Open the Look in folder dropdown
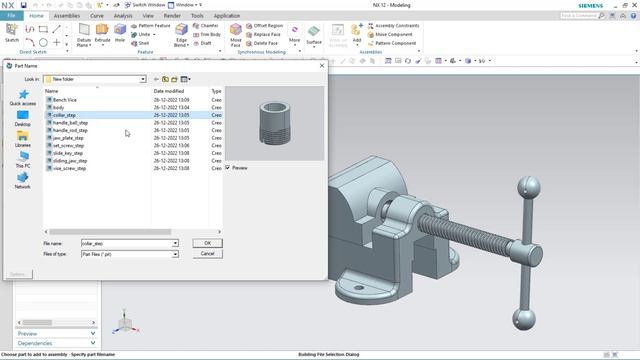The width and height of the screenshot is (640, 360). point(143,79)
